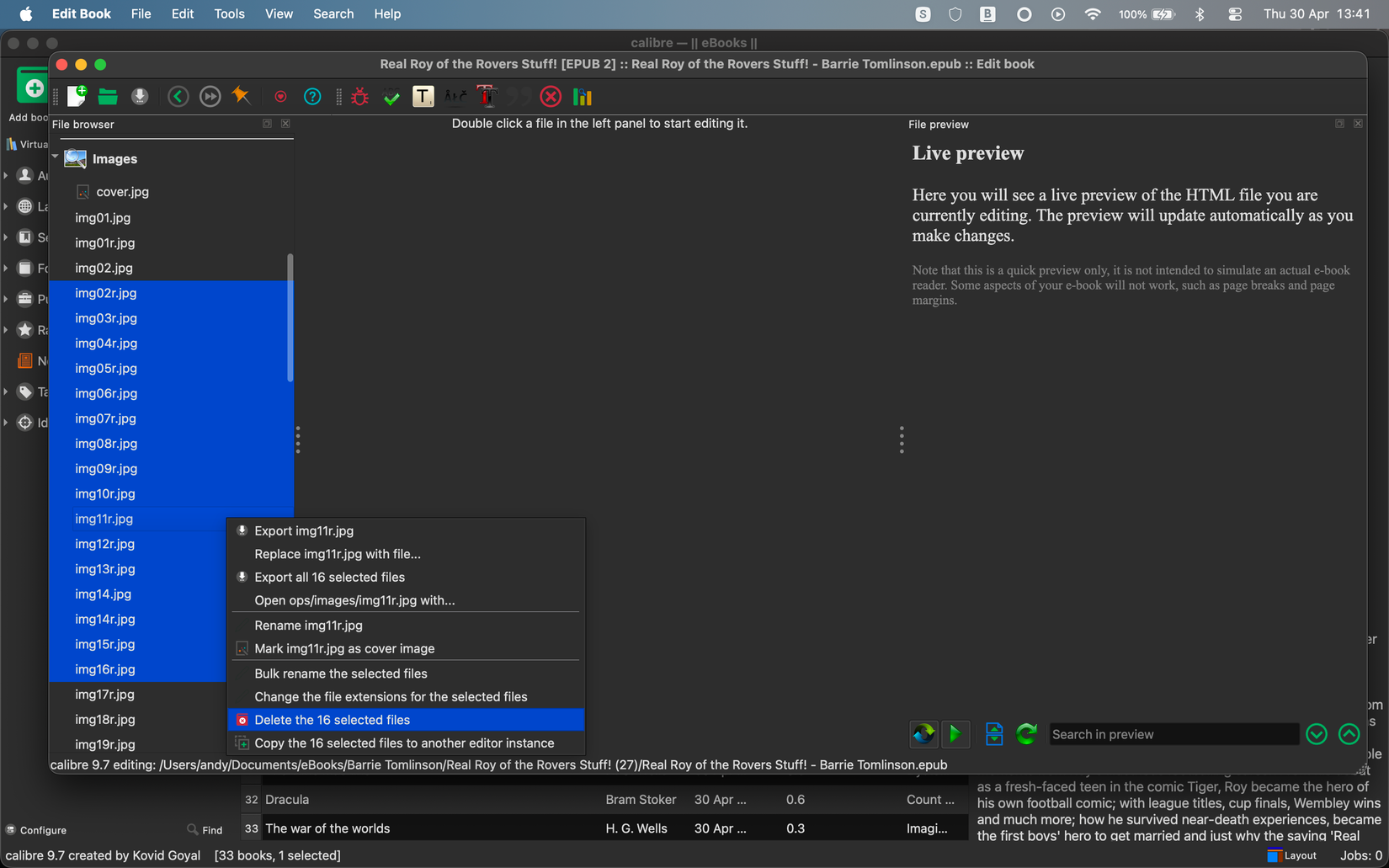The image size is (1389, 868).
Task: Float the File preview panel
Action: click(1339, 124)
